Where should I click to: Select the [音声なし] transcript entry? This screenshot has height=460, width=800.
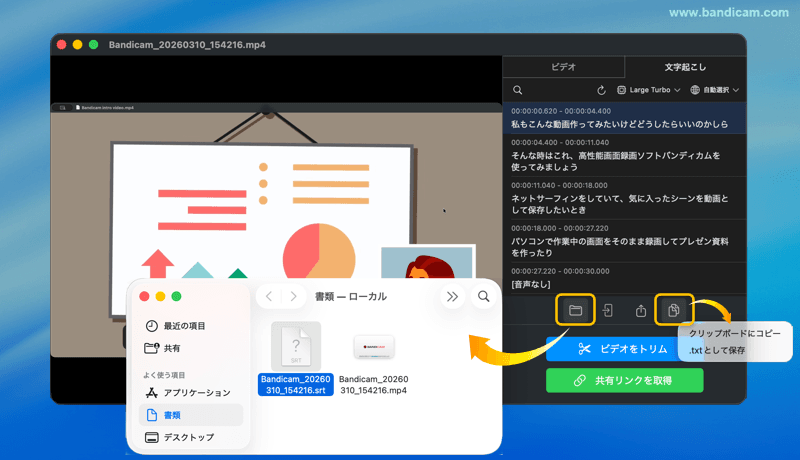tap(624, 278)
